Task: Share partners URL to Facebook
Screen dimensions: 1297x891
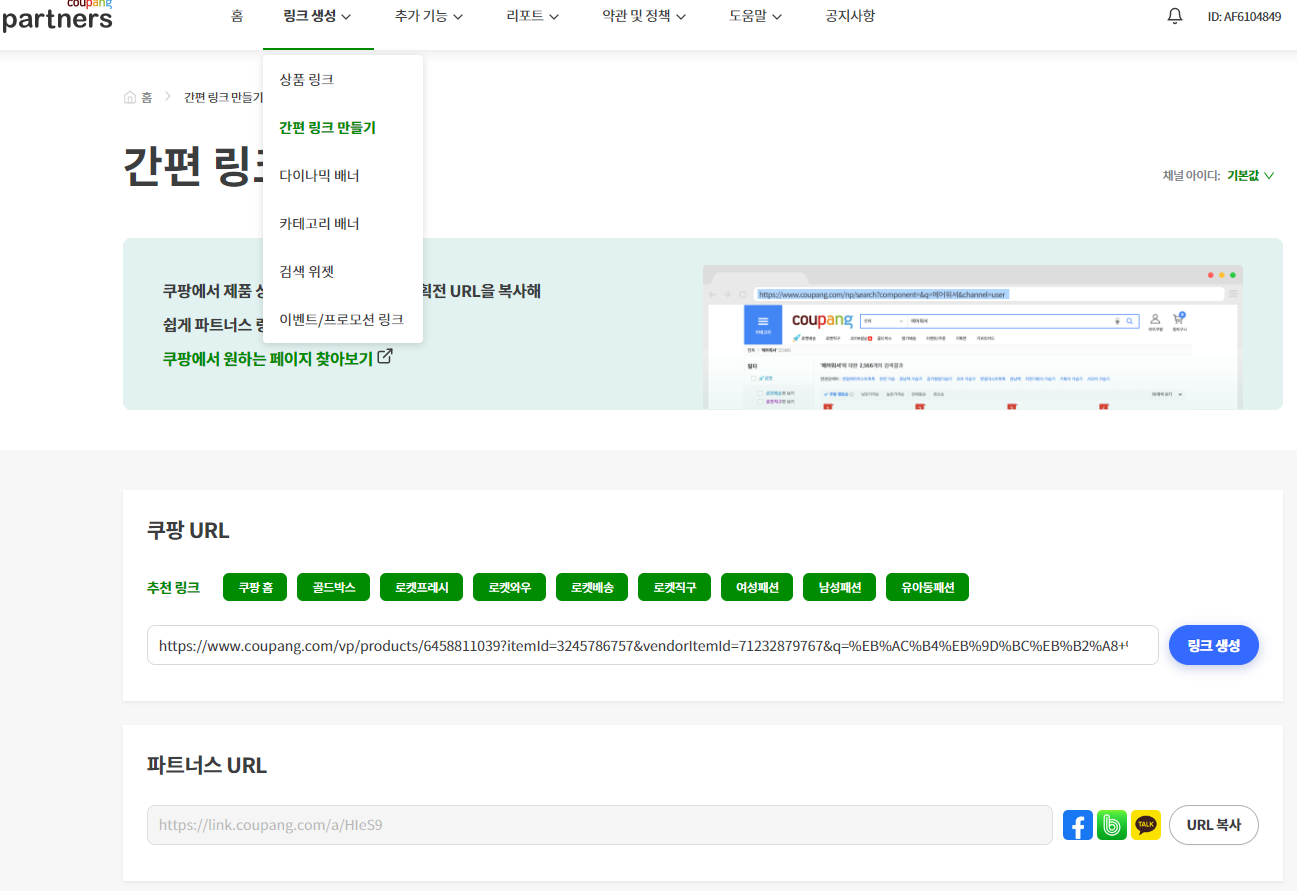Action: (x=1078, y=825)
